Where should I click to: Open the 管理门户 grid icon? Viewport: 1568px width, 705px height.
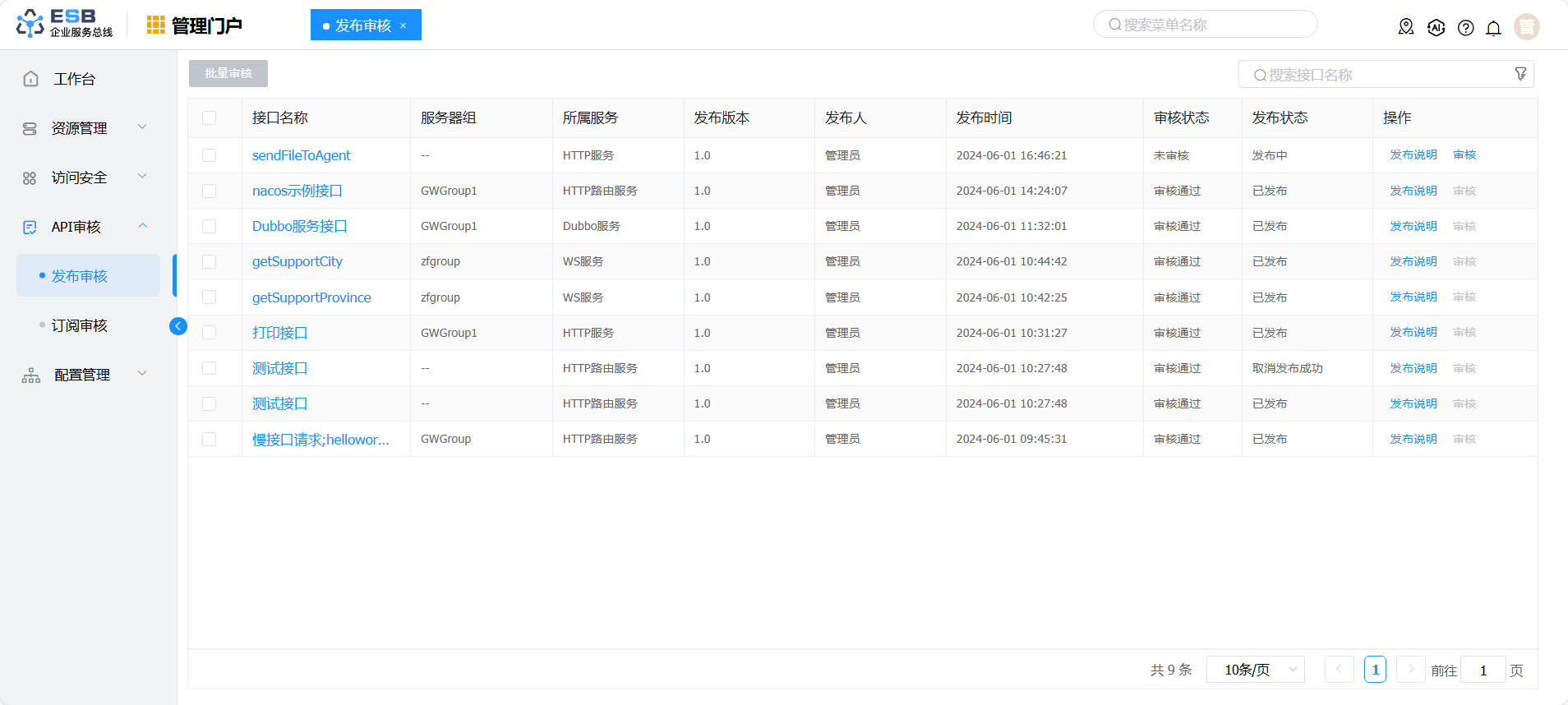155,25
